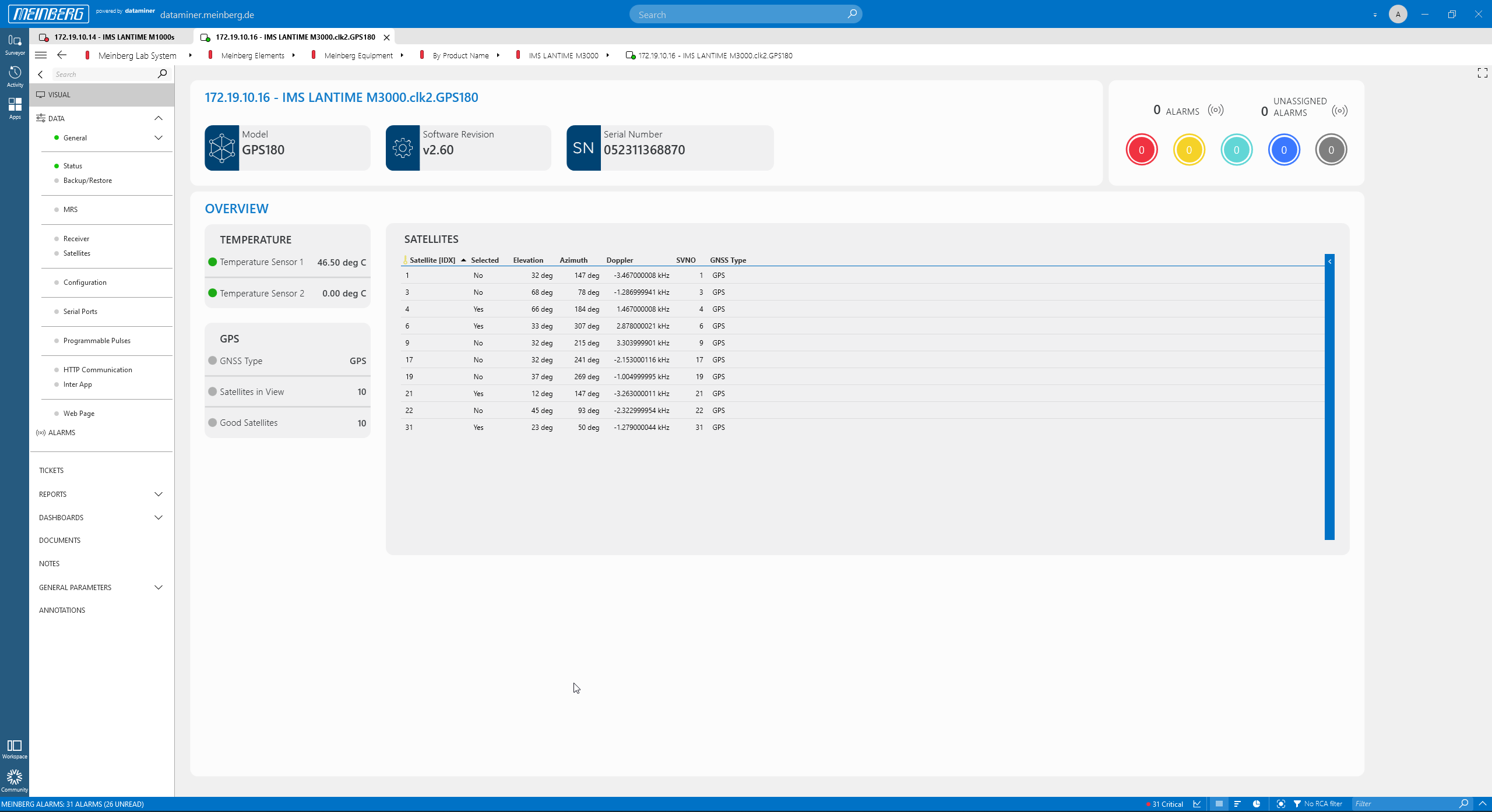Expand the DASHBOARDS section
The width and height of the screenshot is (1492, 812).
pyautogui.click(x=159, y=518)
